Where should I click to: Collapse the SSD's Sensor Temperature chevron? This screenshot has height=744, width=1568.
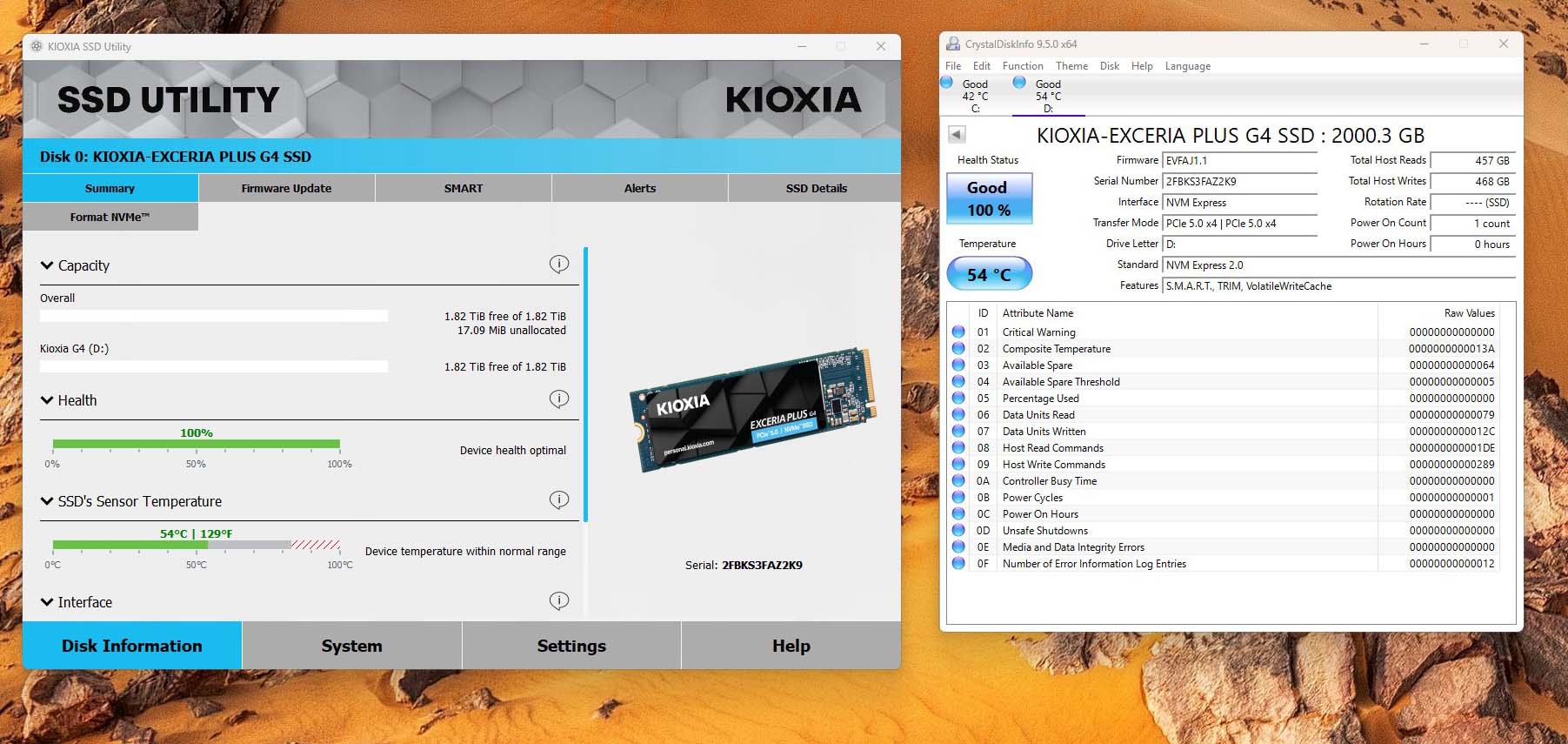[x=47, y=501]
